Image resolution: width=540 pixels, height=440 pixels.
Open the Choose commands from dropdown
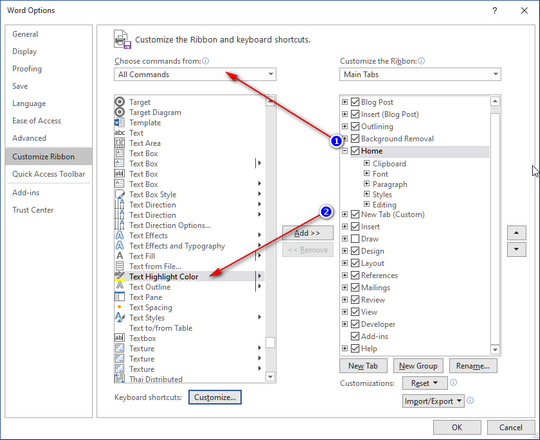point(195,74)
